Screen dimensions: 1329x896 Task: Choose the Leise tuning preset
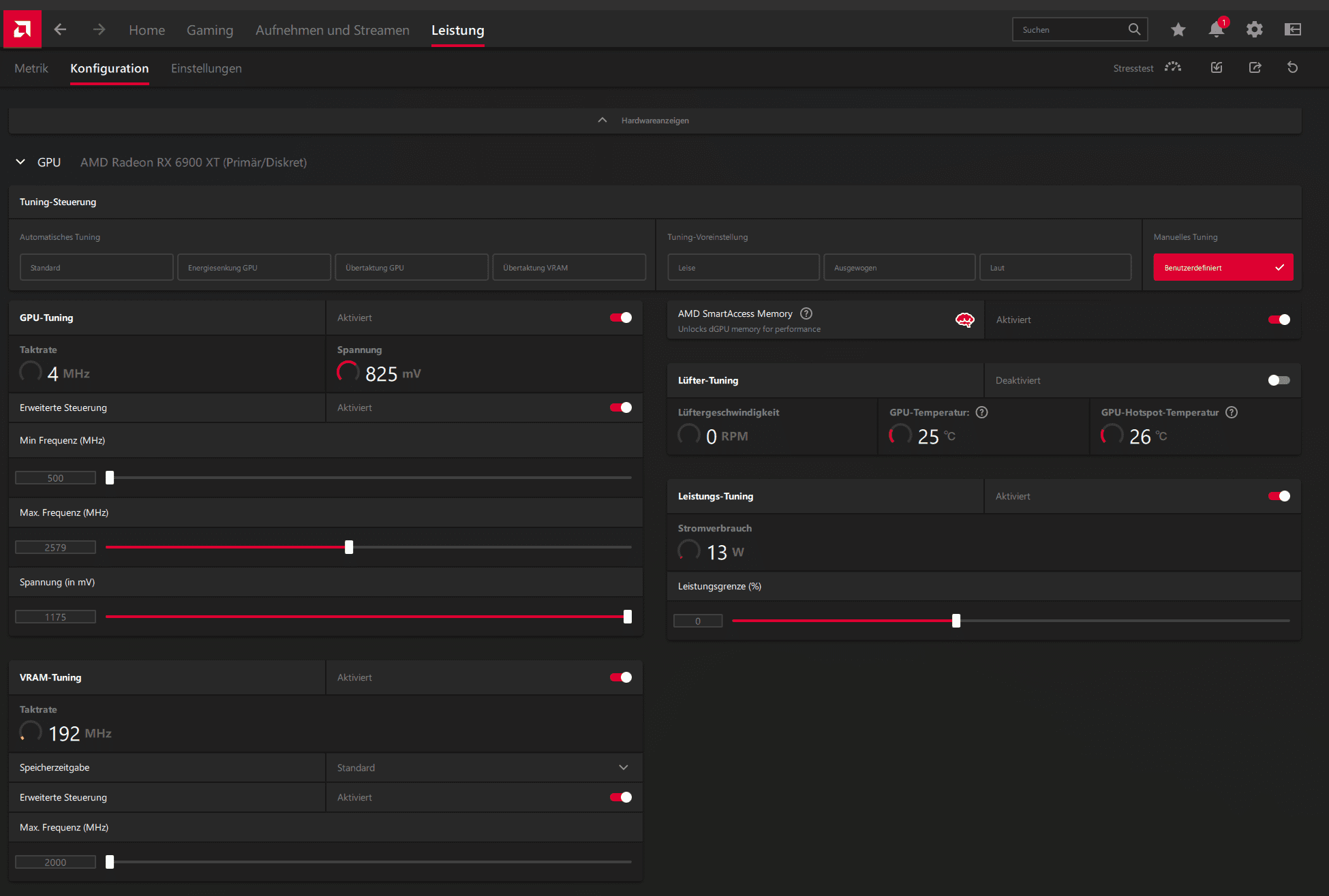[x=744, y=268]
